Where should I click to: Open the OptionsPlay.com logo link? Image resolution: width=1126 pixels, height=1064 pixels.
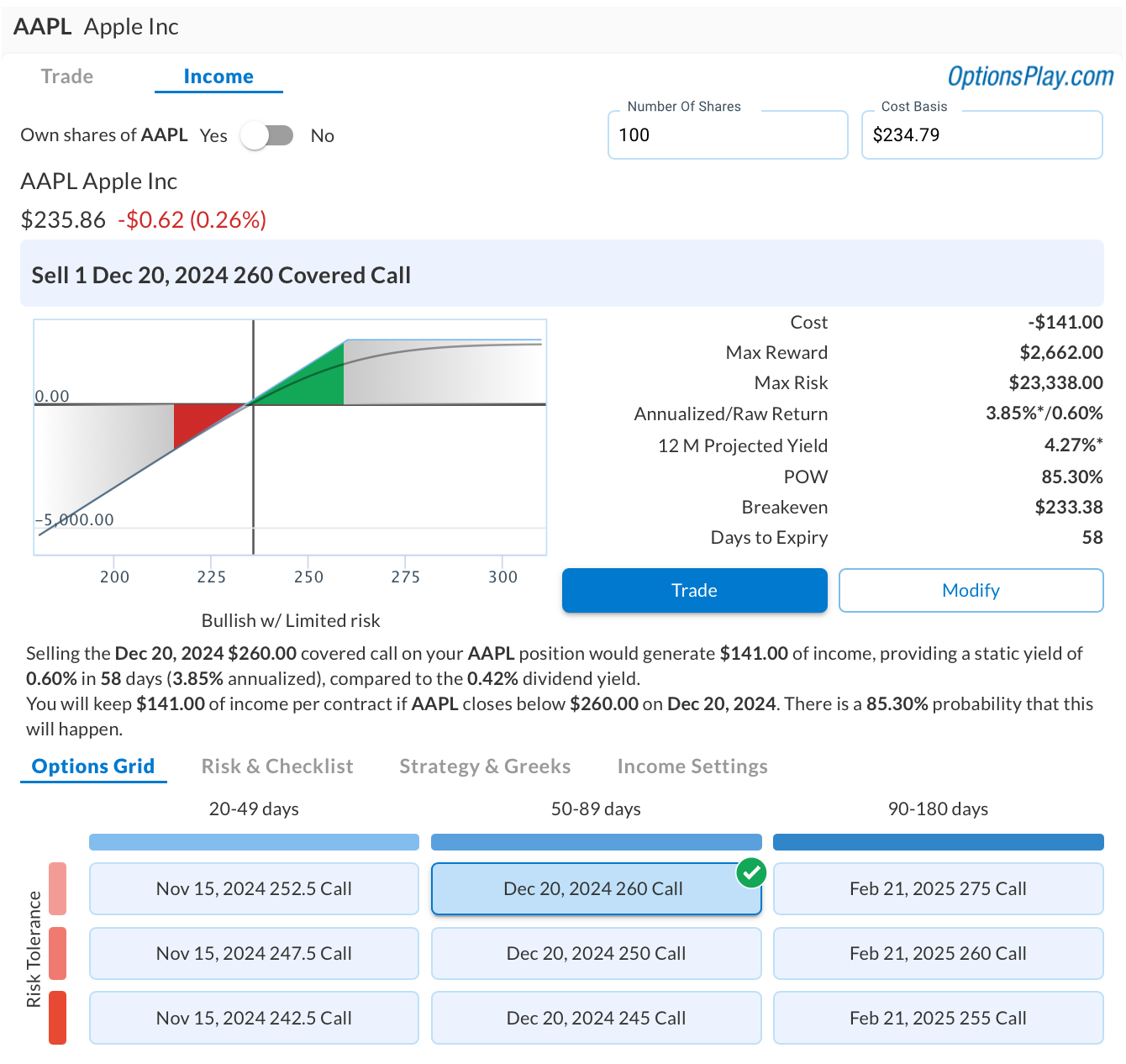[x=1030, y=76]
